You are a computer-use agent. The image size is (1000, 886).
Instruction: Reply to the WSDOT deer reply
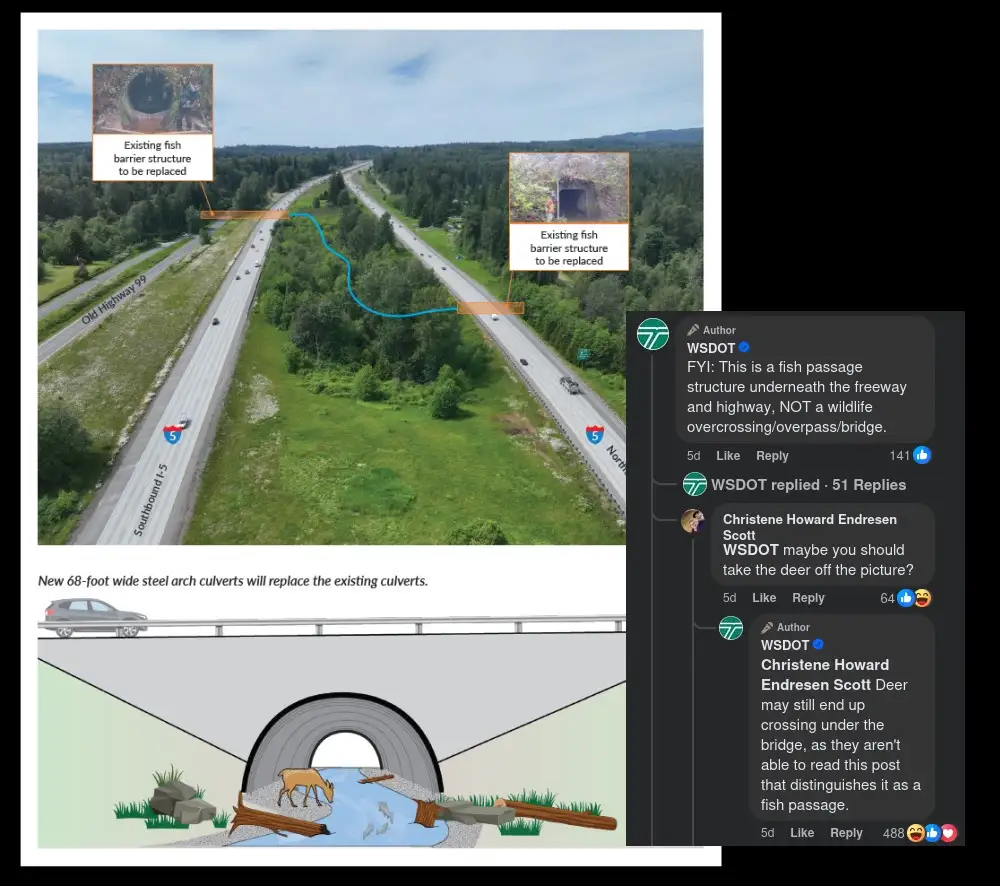point(846,832)
